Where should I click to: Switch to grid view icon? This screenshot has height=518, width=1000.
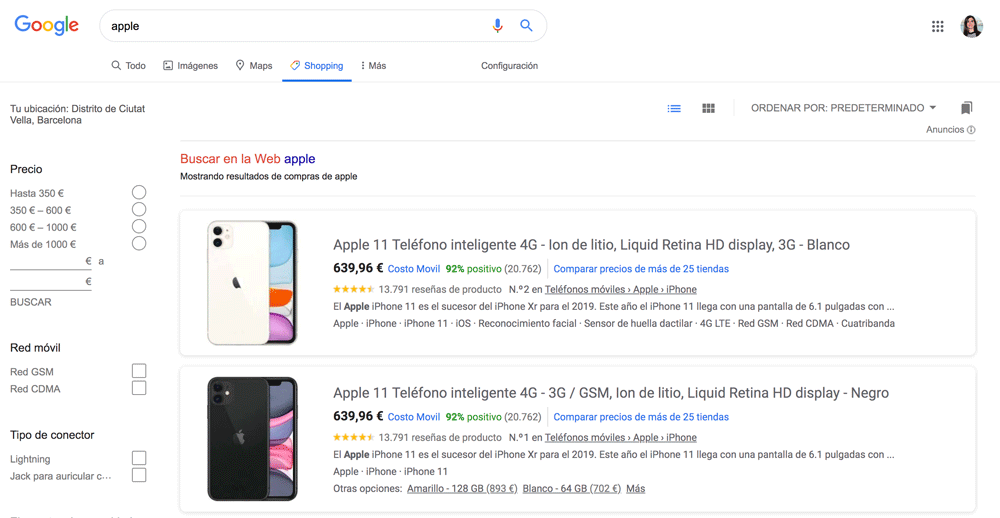coord(708,108)
